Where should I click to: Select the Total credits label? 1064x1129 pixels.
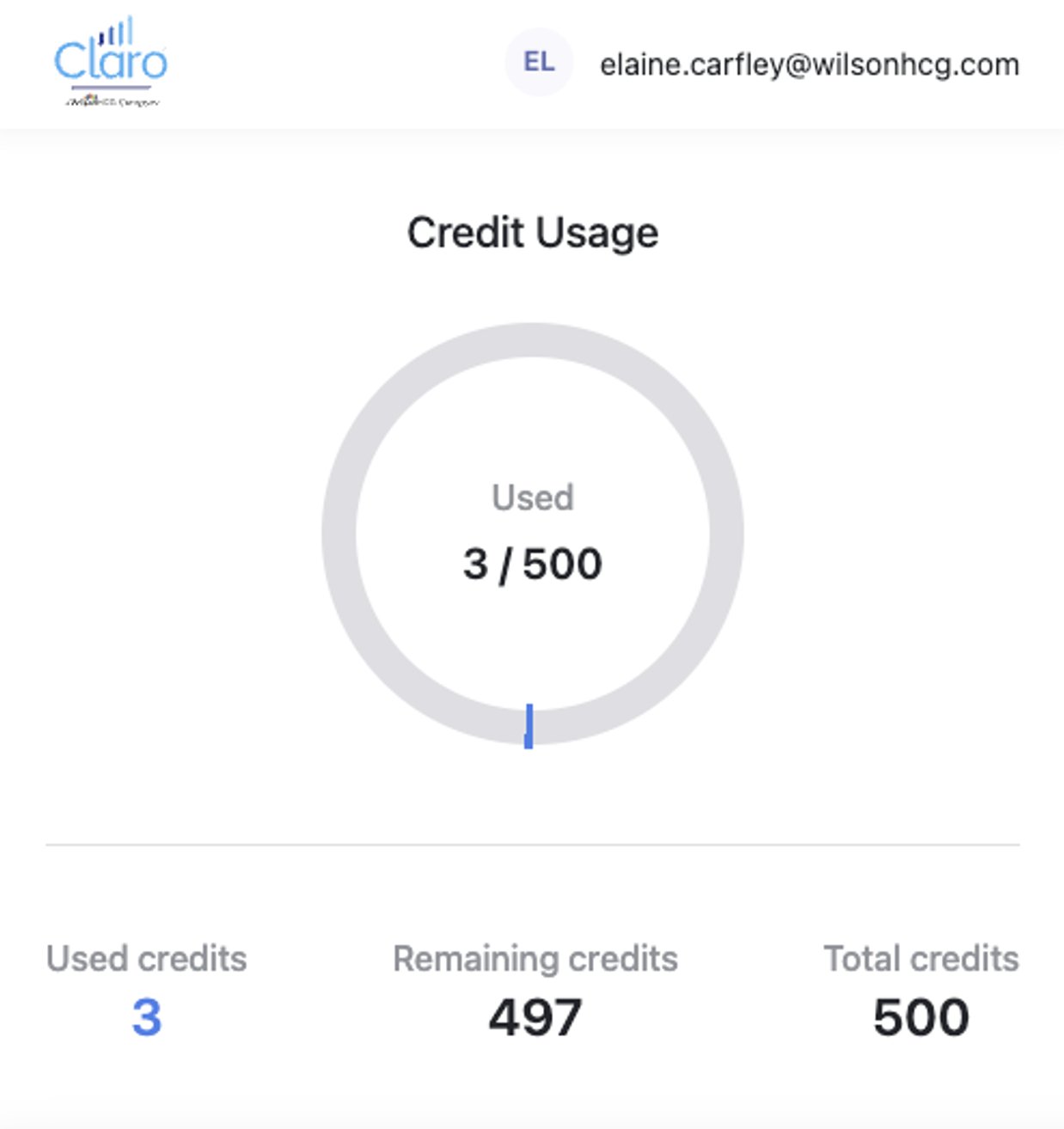coord(920,958)
